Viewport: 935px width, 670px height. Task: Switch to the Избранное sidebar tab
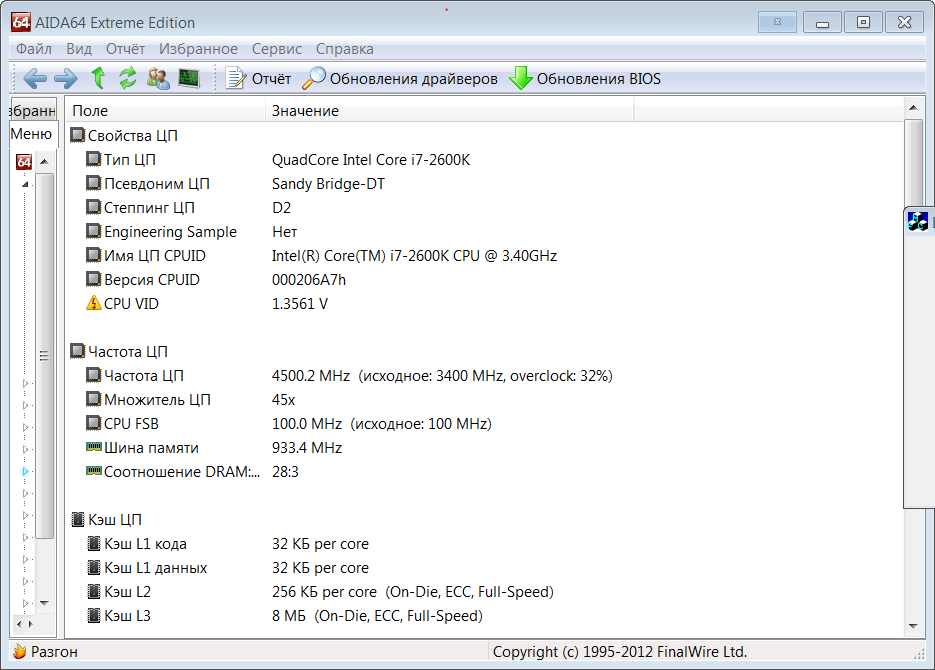[33, 111]
